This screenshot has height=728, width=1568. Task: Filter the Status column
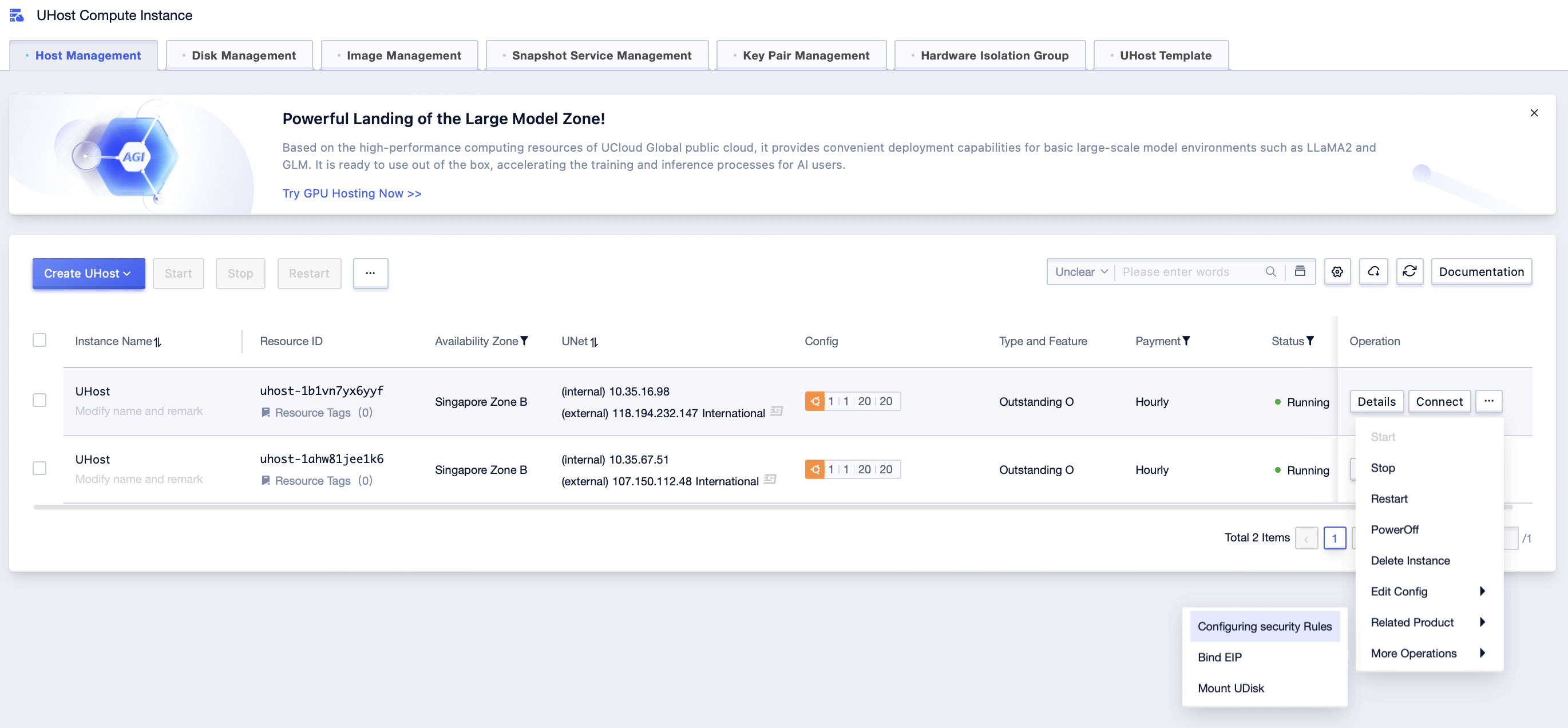click(1310, 341)
